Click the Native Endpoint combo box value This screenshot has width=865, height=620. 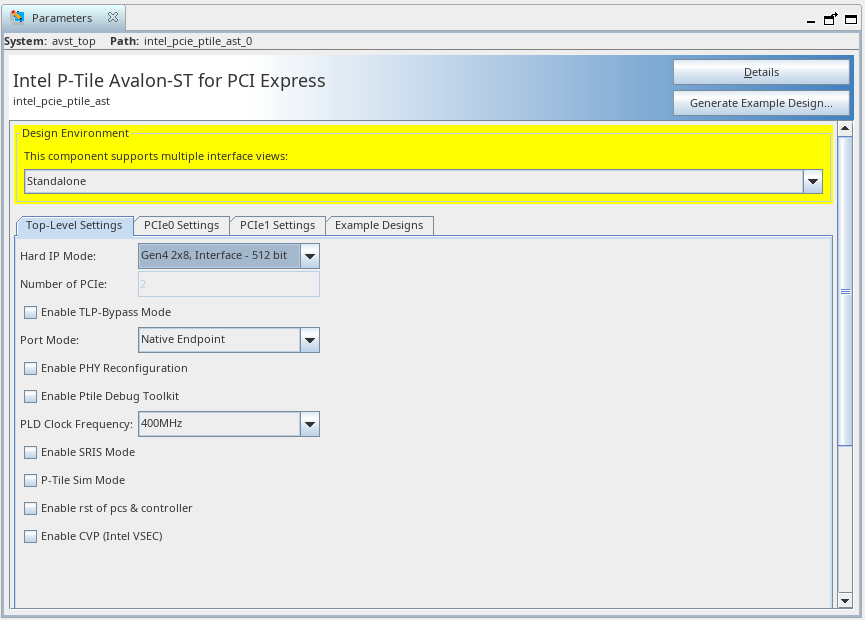tap(219, 340)
